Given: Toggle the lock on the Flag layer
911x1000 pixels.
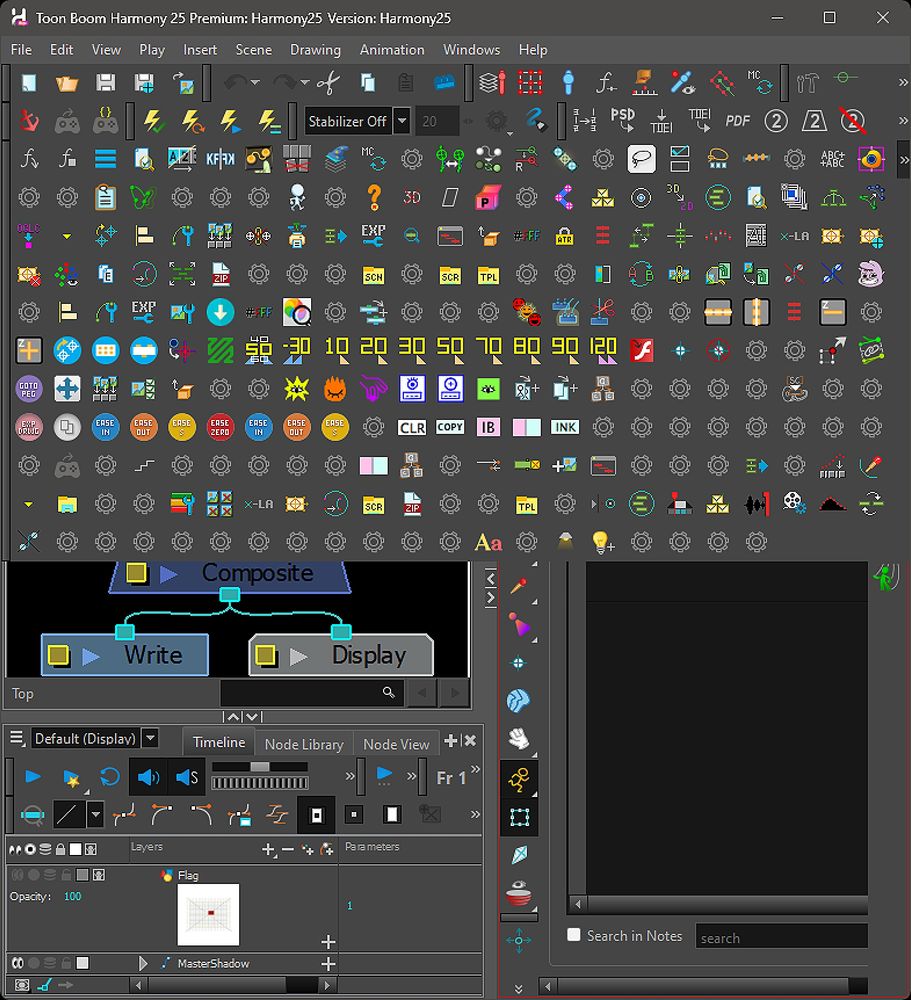Looking at the screenshot, I should [x=66, y=875].
